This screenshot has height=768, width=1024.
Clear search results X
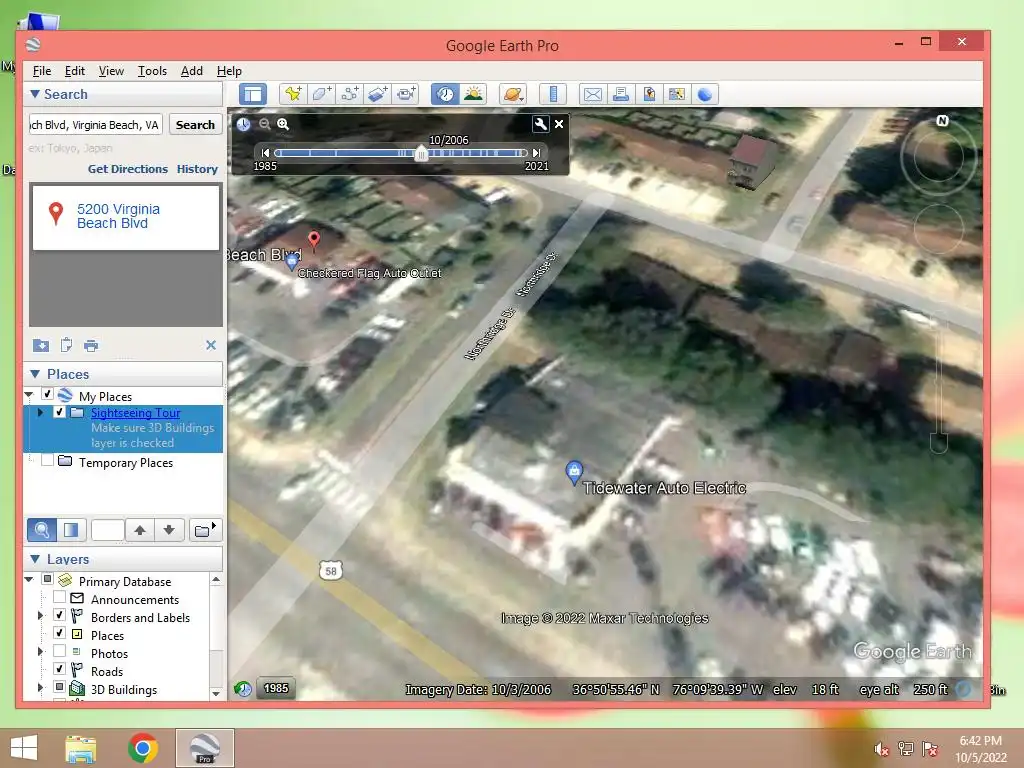tap(211, 345)
